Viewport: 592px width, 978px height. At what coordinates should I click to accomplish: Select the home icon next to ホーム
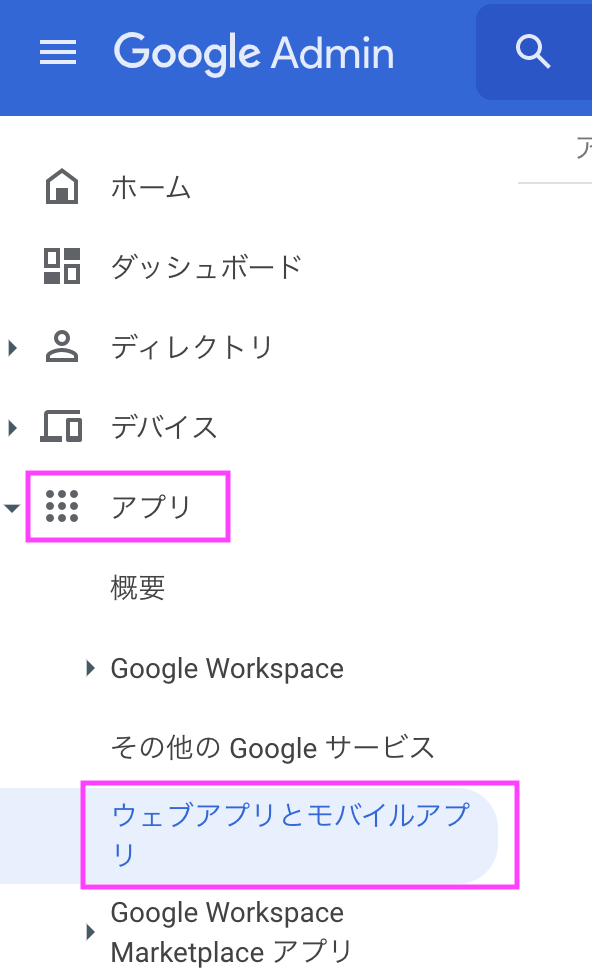(x=62, y=186)
